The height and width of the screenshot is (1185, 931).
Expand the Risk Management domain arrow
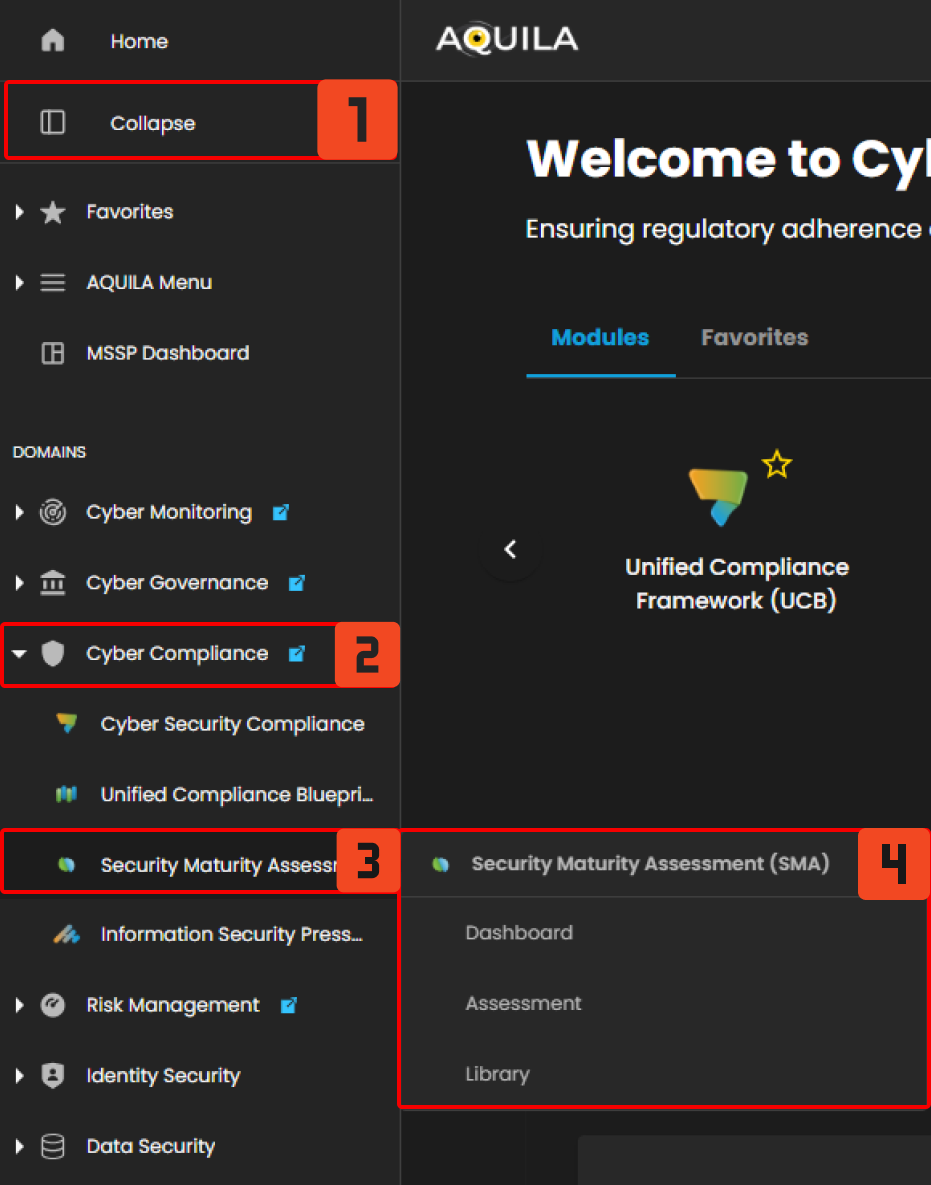(19, 1005)
